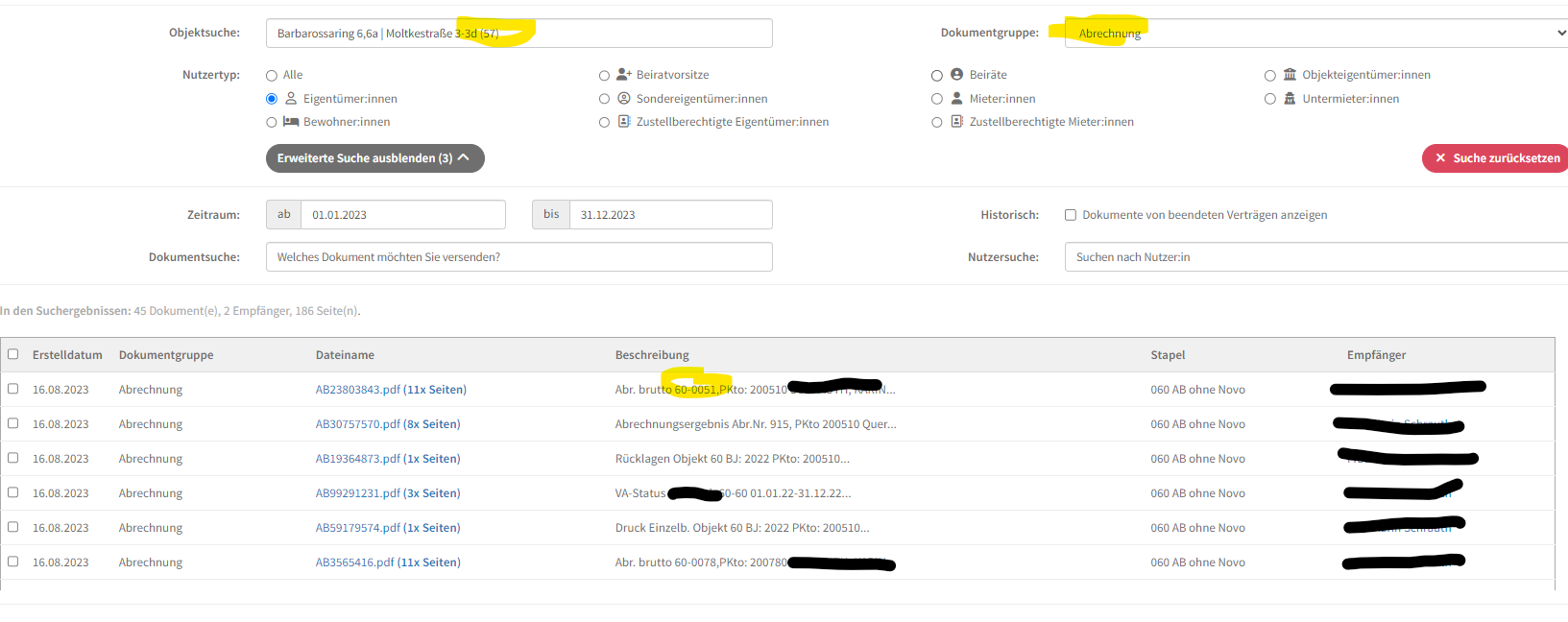Tick the select-all checkbox in table header
This screenshot has height=622, width=1568.
tap(13, 354)
